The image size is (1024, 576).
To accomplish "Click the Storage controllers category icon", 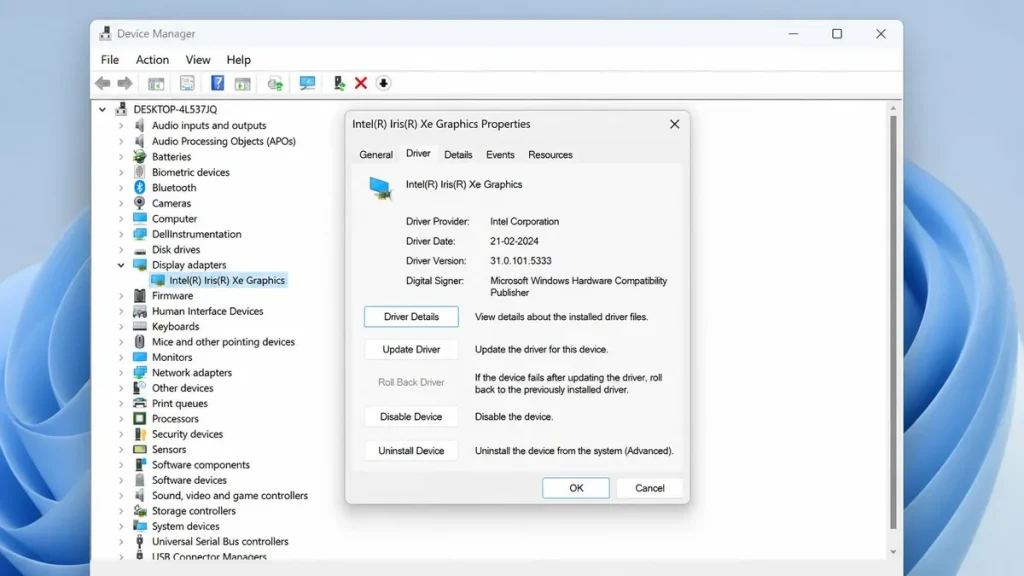I will (140, 511).
